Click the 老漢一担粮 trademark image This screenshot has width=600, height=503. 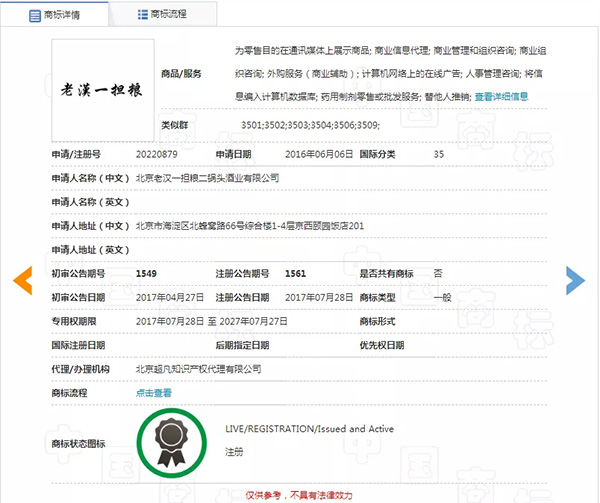click(103, 87)
